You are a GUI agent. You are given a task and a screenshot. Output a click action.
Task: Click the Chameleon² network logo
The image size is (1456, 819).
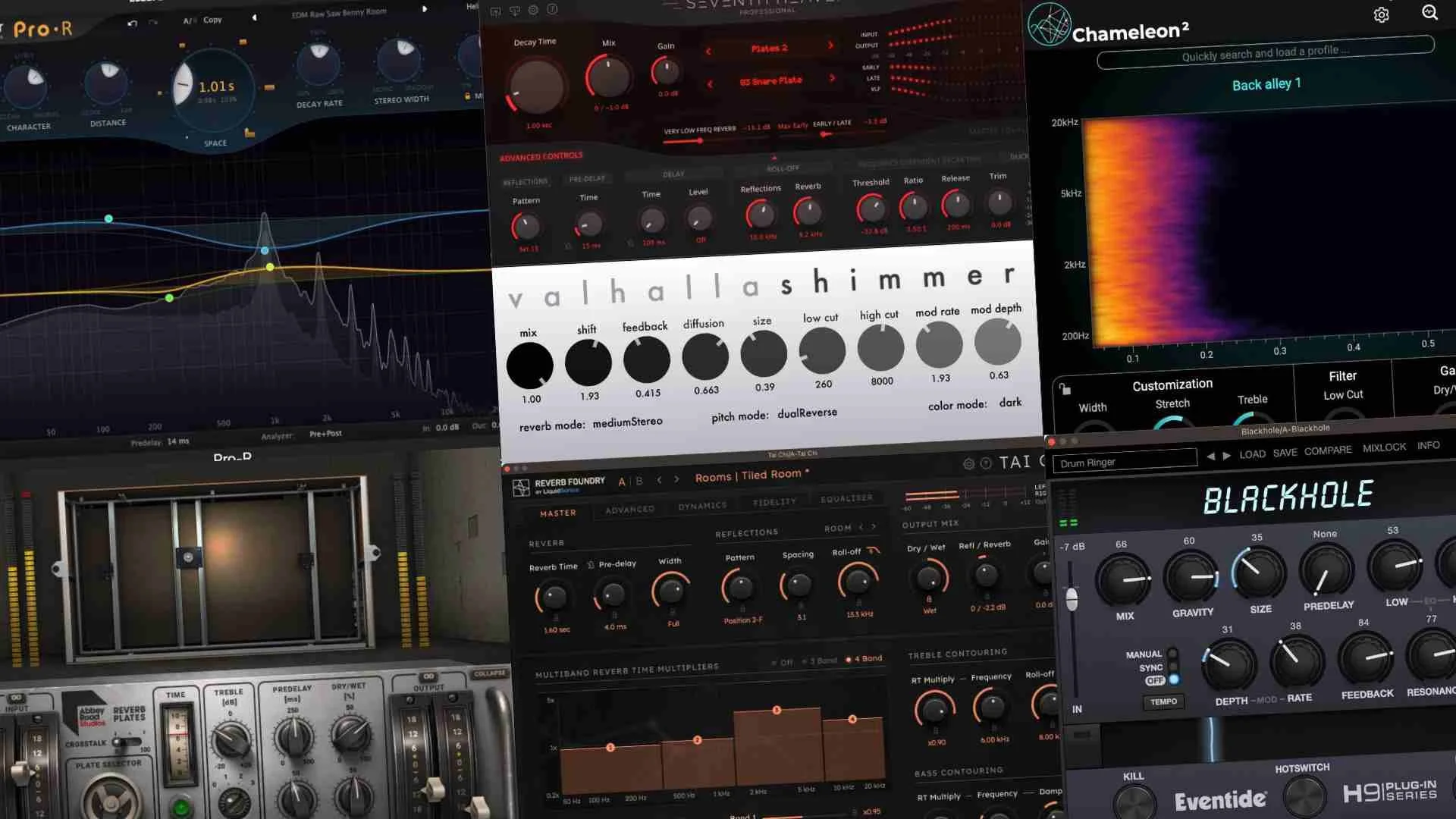click(1050, 24)
